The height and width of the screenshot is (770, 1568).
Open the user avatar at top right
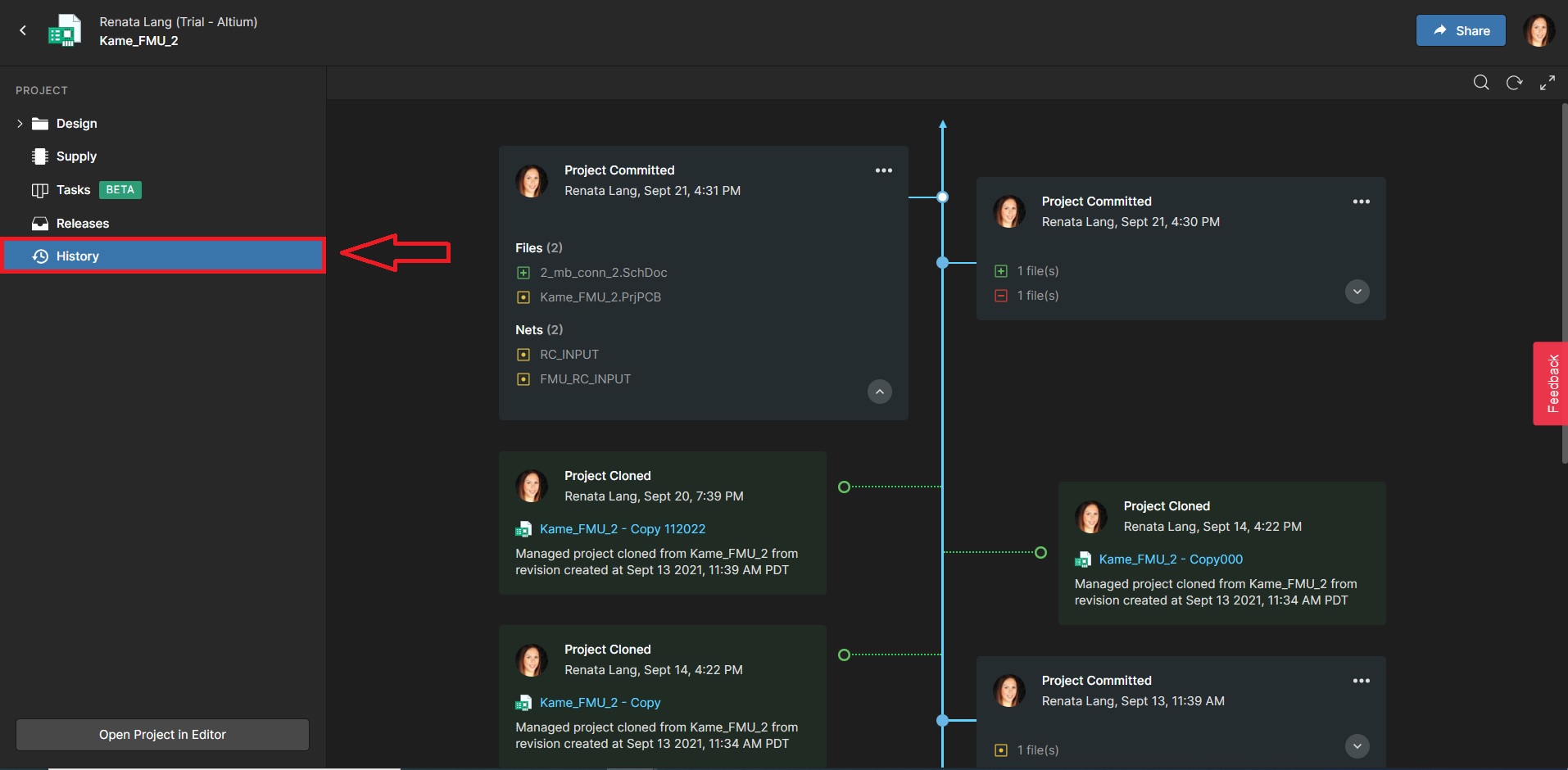pos(1538,31)
